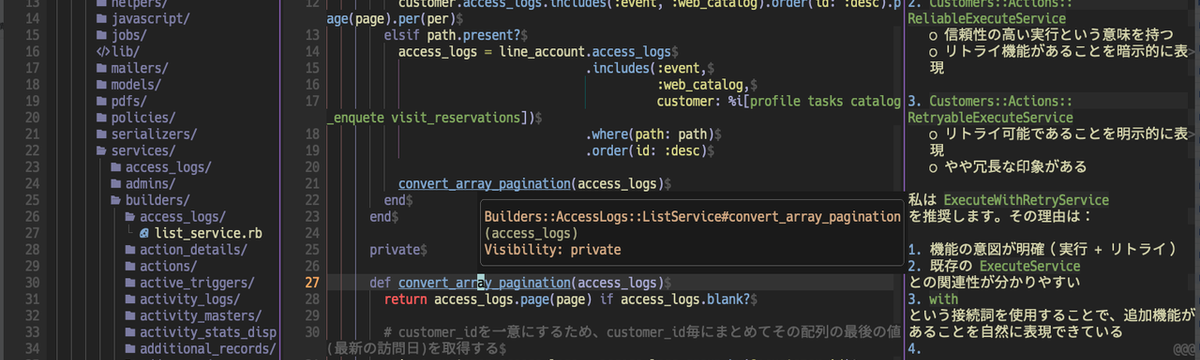Click the folder icon beside actions/
The image size is (1200, 360).
(x=130, y=266)
